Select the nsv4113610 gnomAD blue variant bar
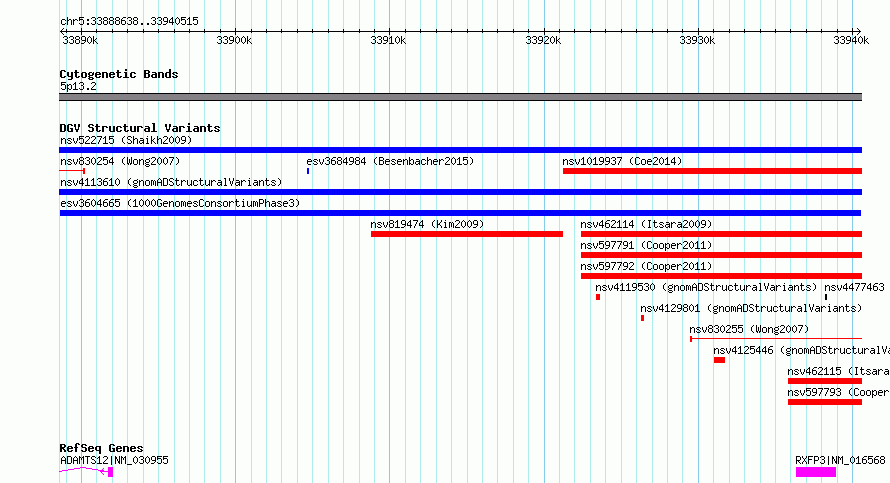The height and width of the screenshot is (483, 890). (x=460, y=192)
